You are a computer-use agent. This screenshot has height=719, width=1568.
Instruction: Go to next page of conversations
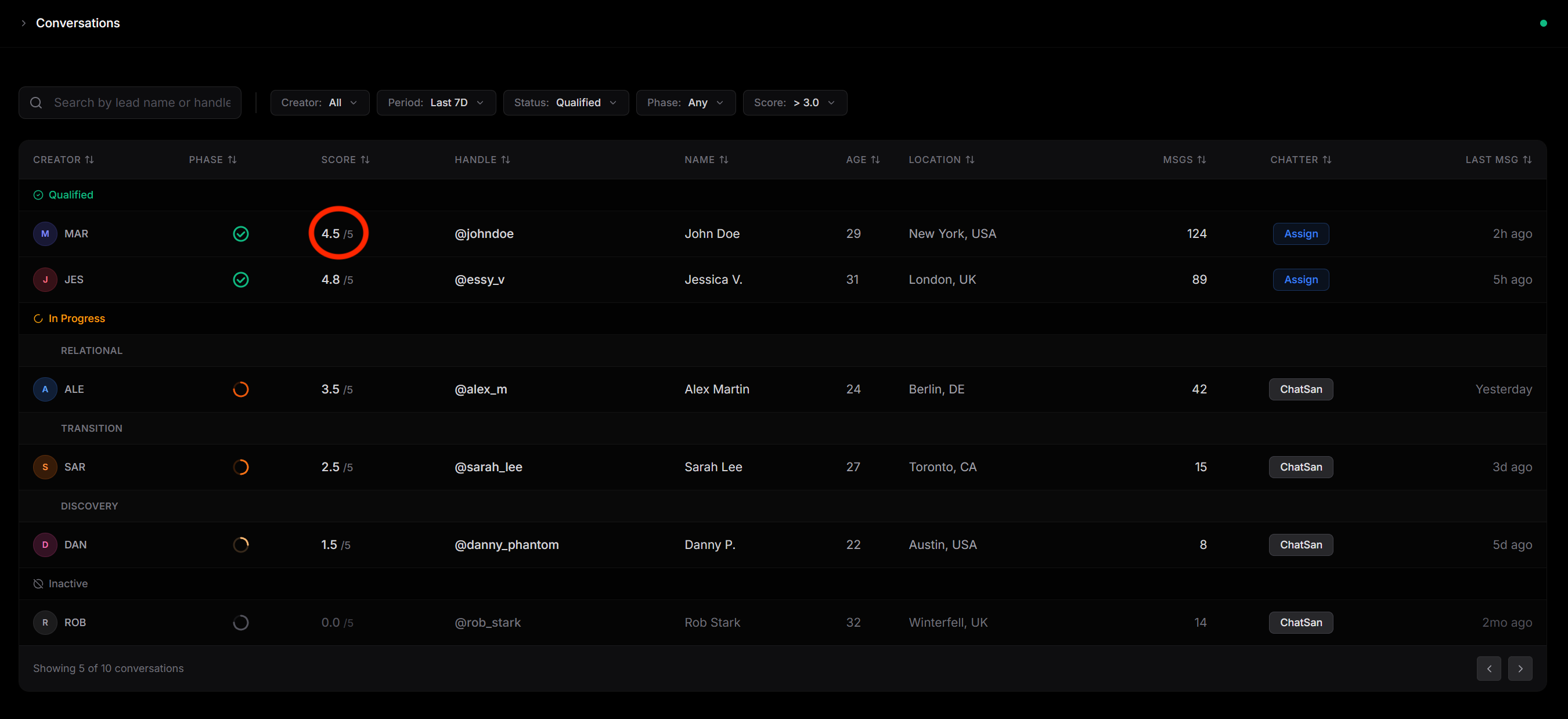pyautogui.click(x=1520, y=669)
